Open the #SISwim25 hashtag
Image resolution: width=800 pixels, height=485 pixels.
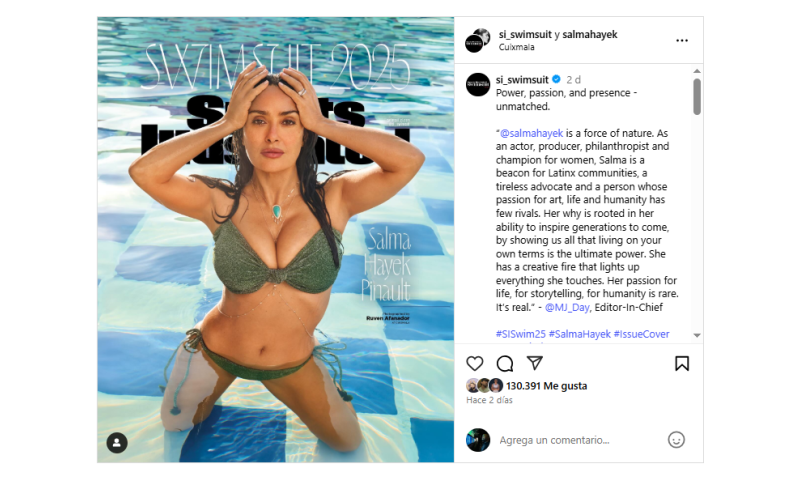(x=520, y=334)
